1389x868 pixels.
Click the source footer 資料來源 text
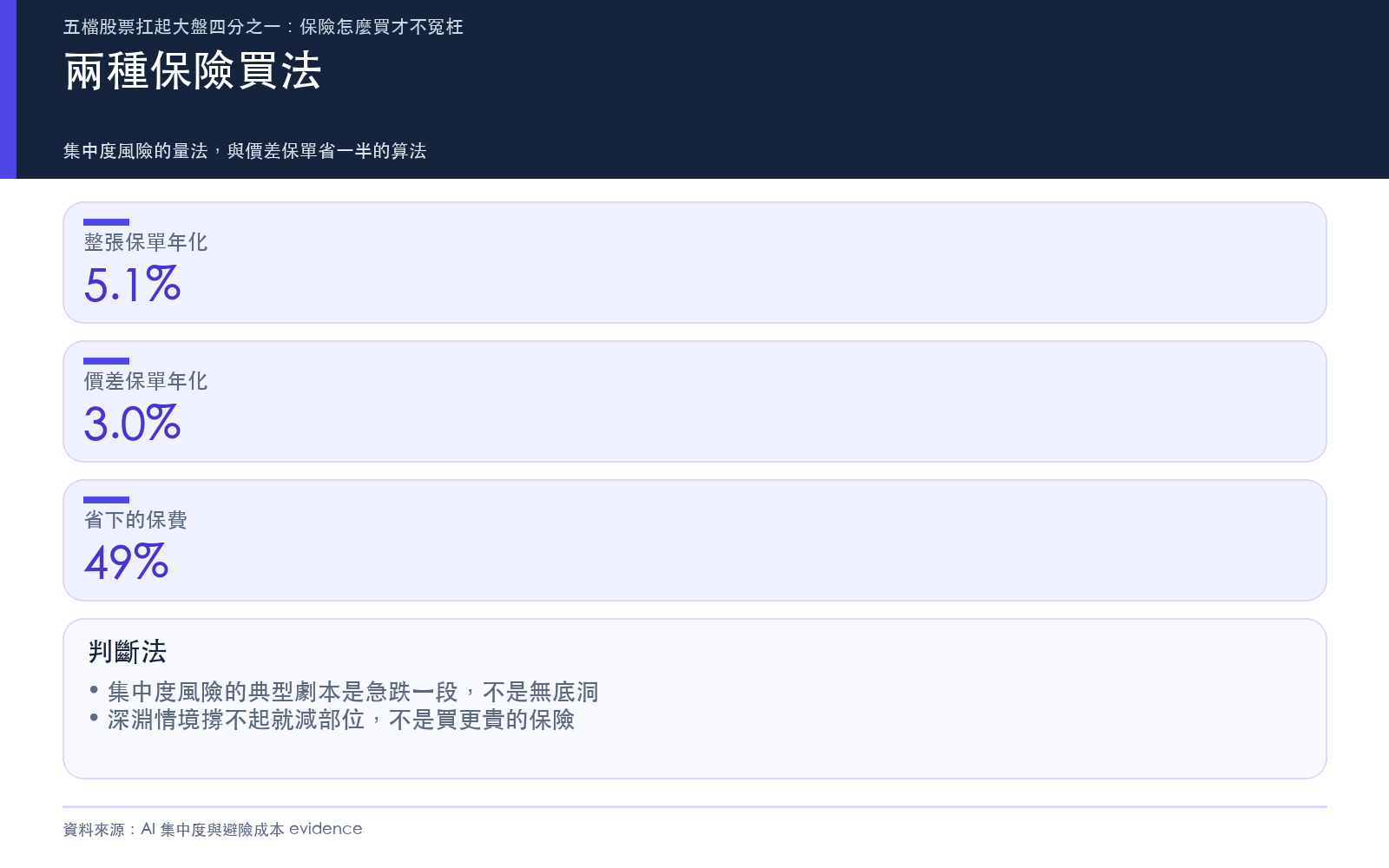(213, 829)
